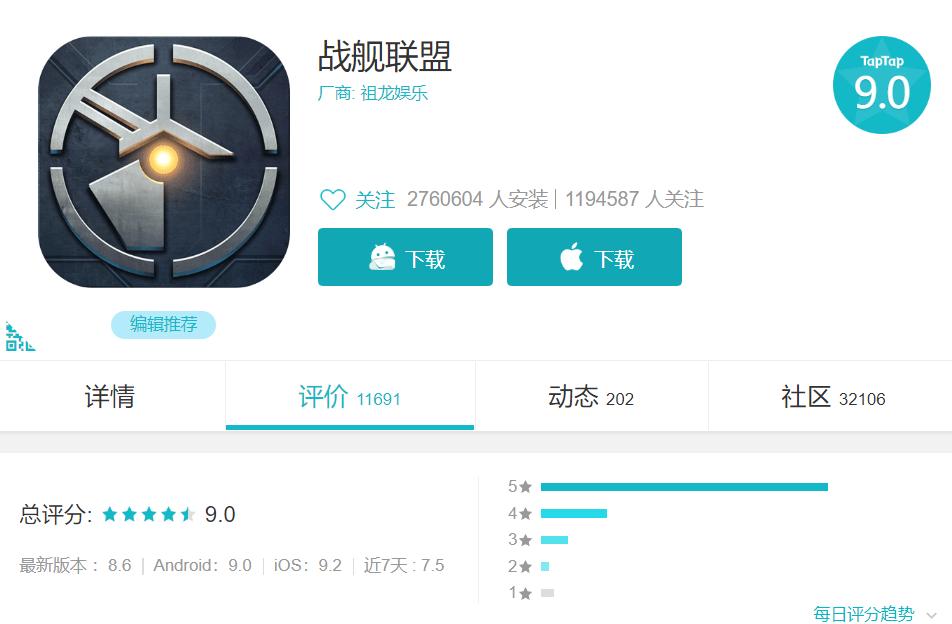The height and width of the screenshot is (624, 952).
Task: Click the Apple logo download icon
Action: click(571, 256)
